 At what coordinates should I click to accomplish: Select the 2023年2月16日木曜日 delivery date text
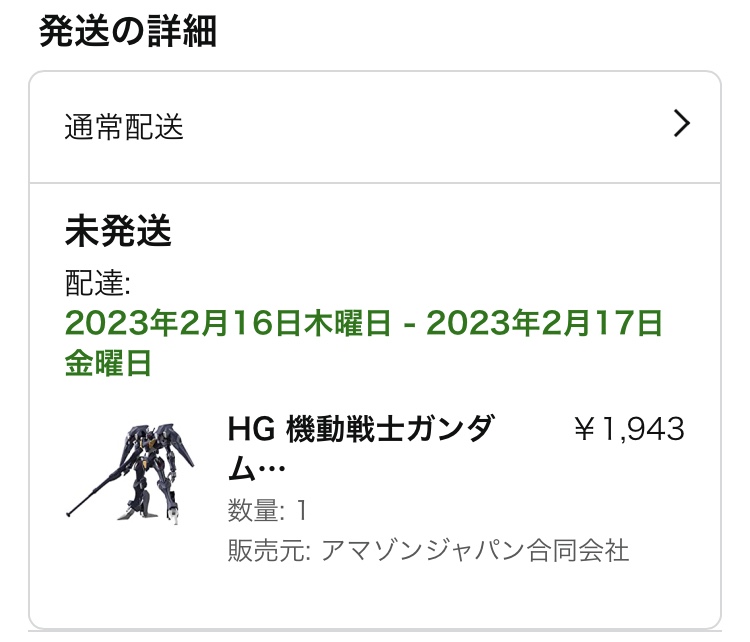[228, 322]
